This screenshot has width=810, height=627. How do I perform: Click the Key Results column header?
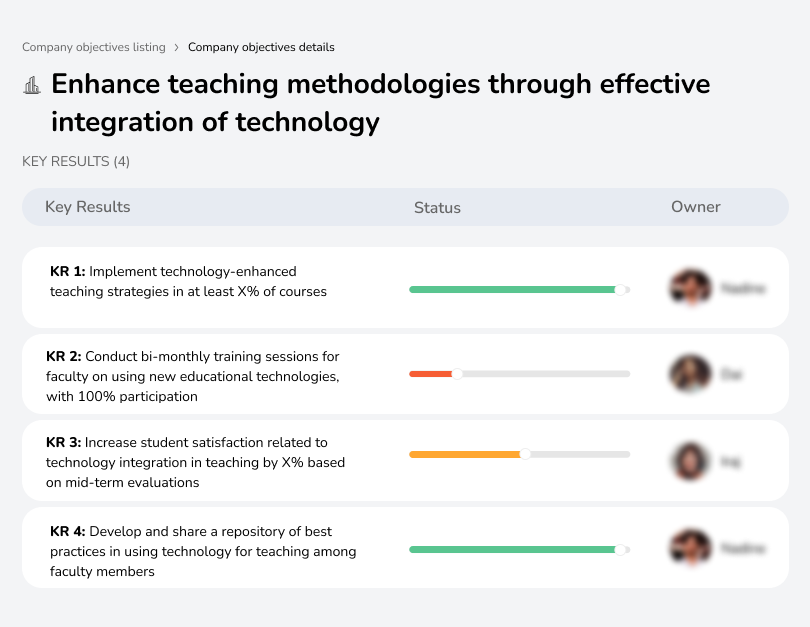click(x=88, y=207)
